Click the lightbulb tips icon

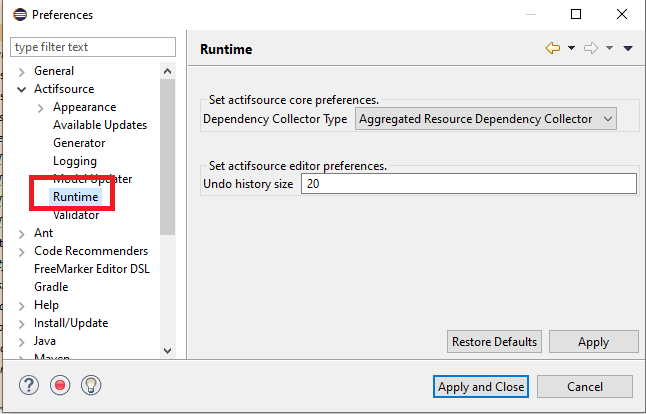tap(91, 386)
